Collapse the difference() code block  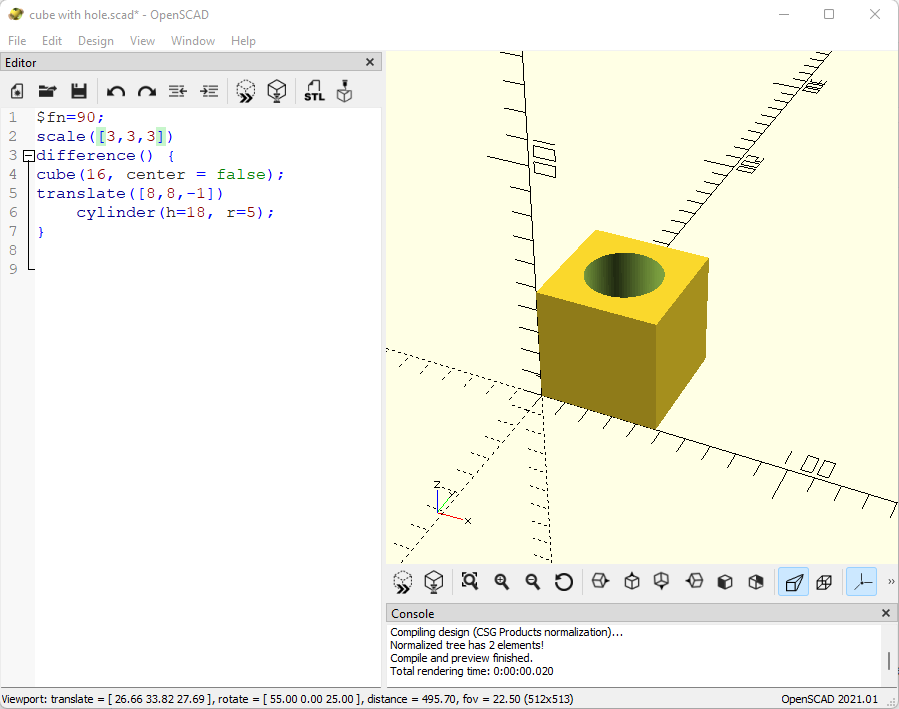[x=29, y=155]
